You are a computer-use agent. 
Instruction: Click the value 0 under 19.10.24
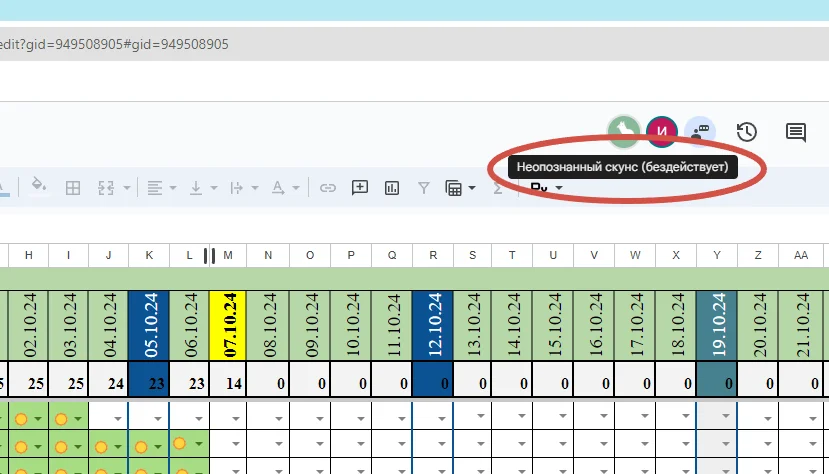tap(717, 379)
